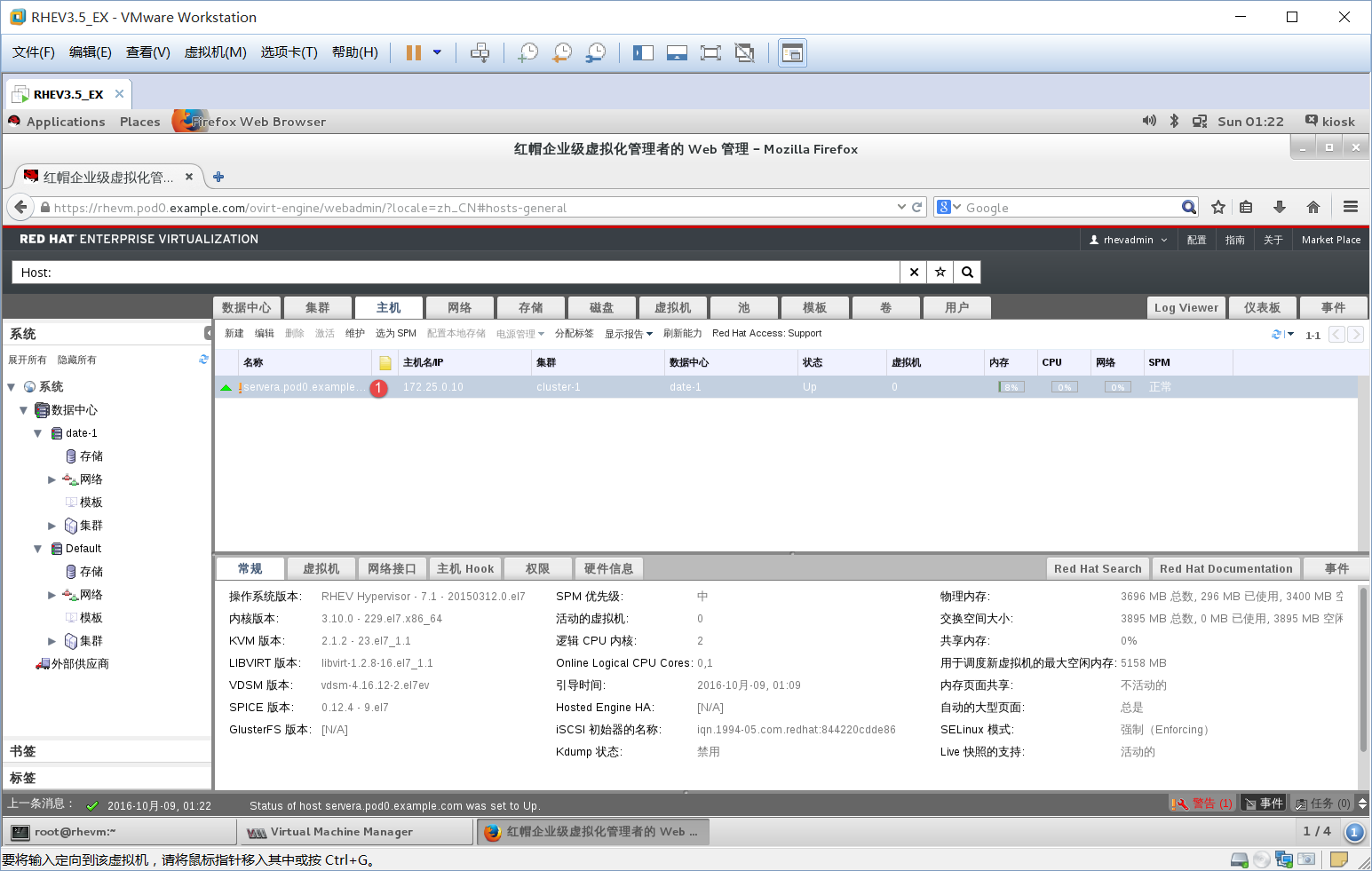Open the rhevadmin user dropdown
Image resolution: width=1372 pixels, height=871 pixels.
(1128, 240)
